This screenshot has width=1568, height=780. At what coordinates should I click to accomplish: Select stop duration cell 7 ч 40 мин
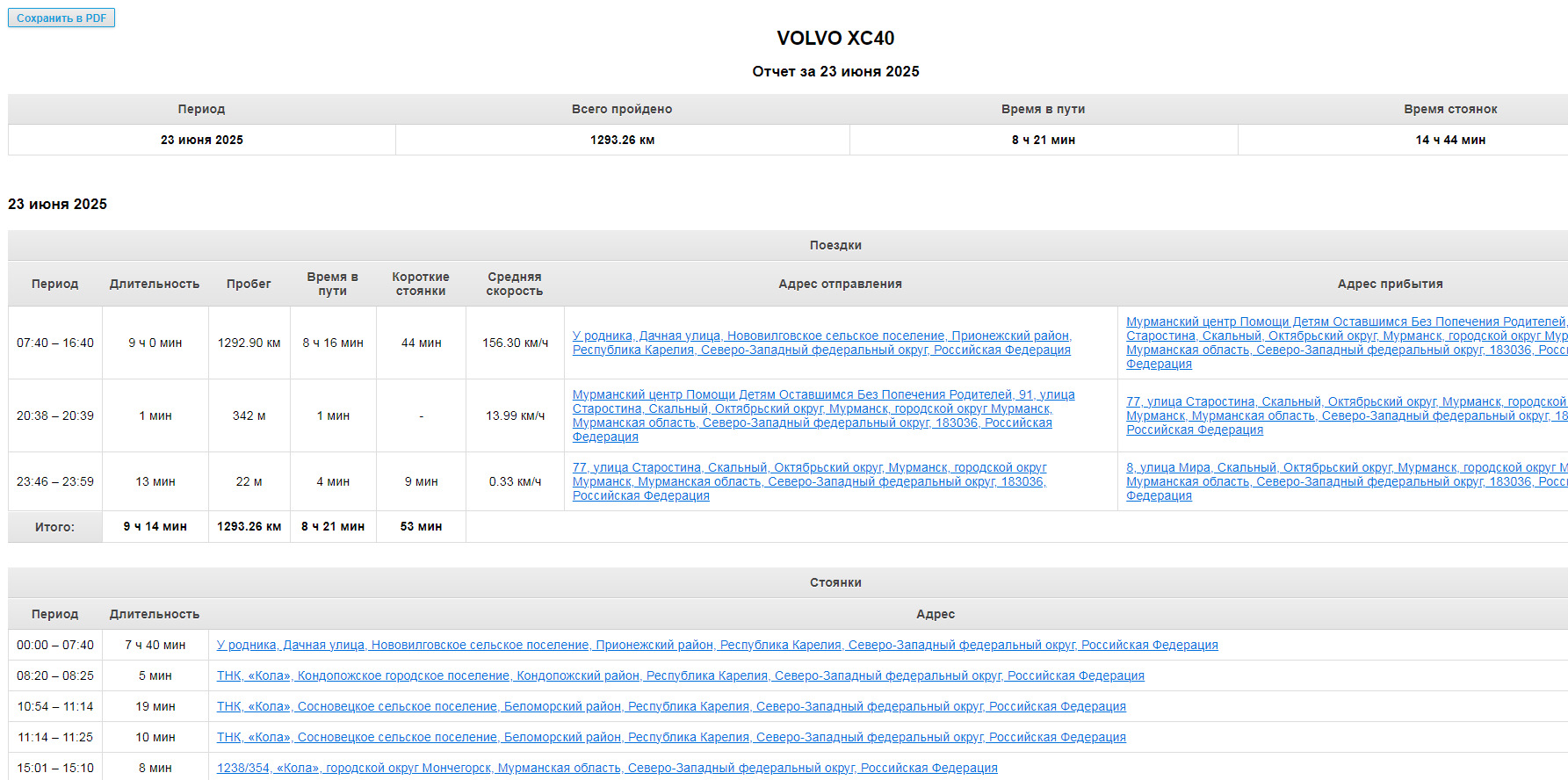coord(155,645)
